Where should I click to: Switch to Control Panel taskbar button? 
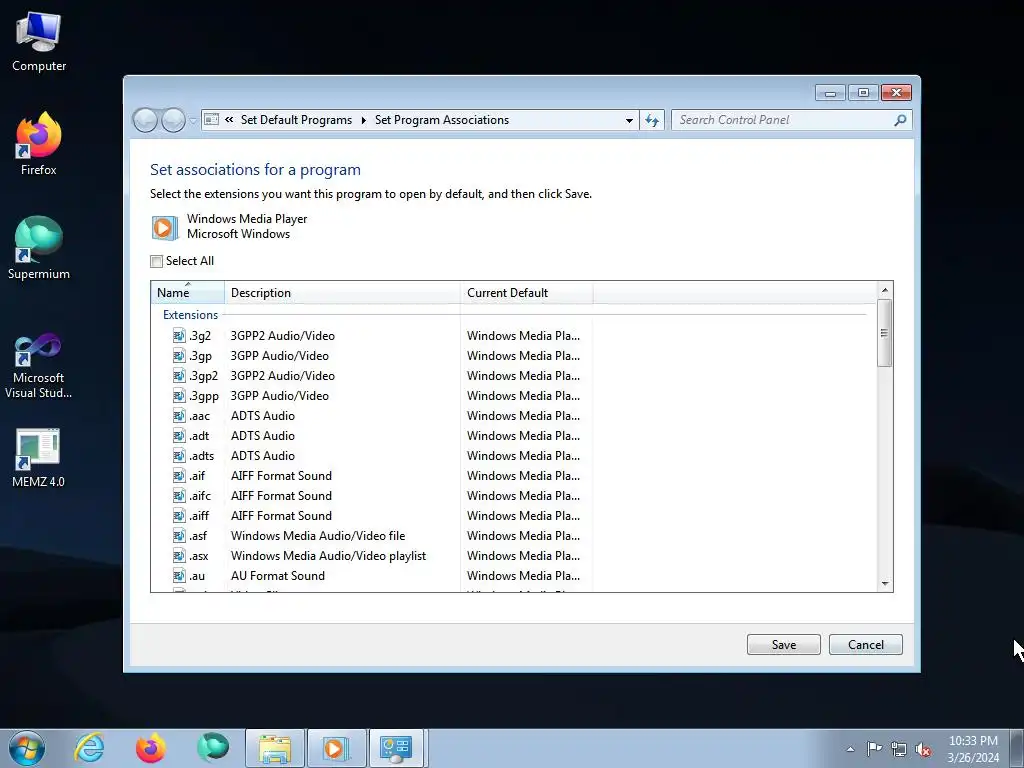398,748
